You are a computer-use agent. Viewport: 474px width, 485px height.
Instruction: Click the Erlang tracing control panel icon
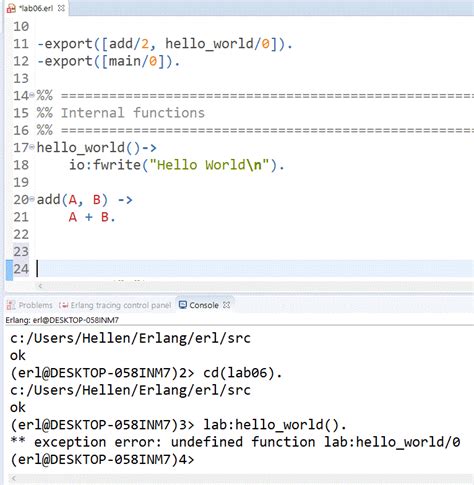point(63,305)
